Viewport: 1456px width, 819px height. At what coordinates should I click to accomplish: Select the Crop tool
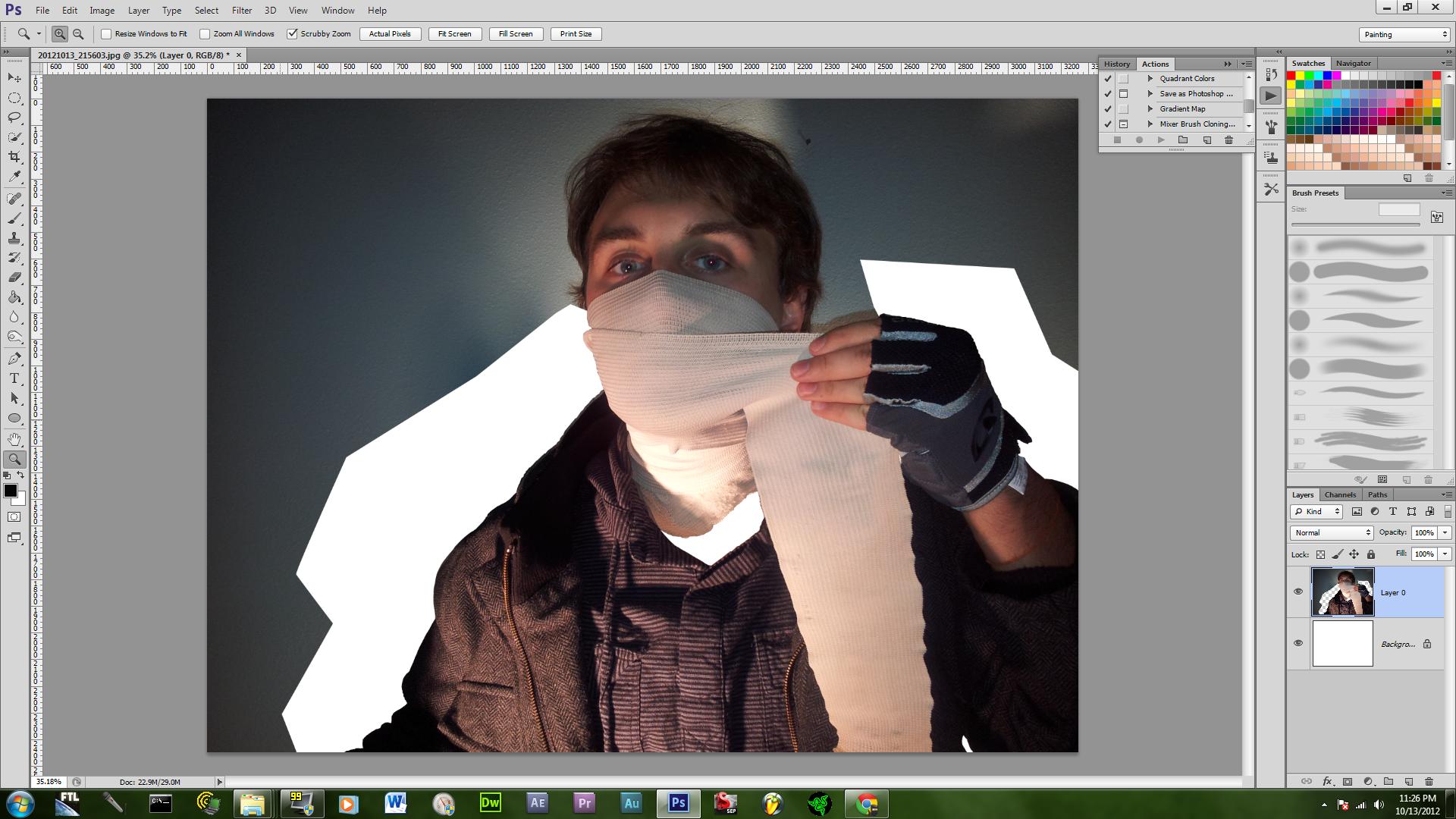[x=14, y=157]
